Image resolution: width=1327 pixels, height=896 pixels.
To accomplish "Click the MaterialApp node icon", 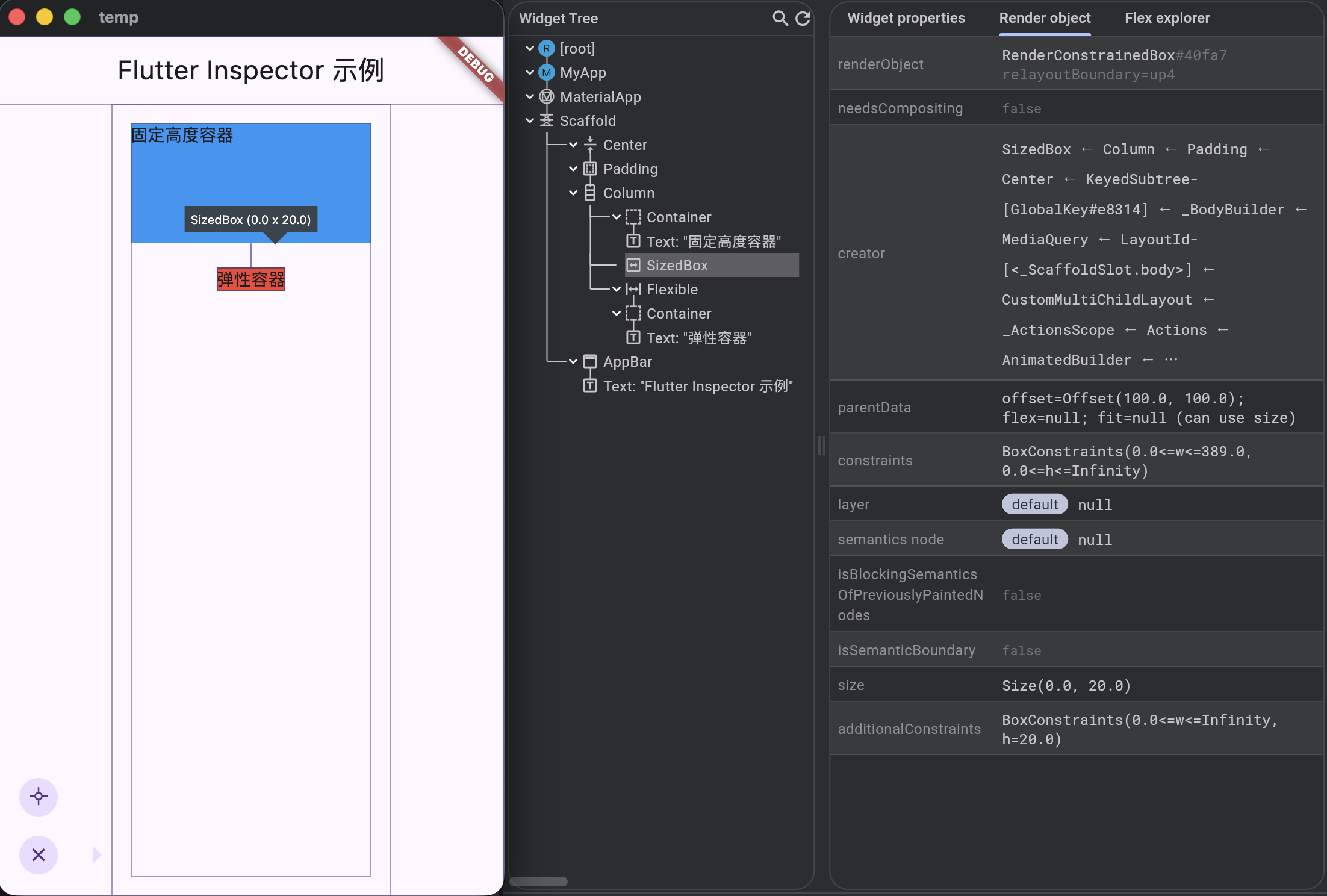I will tap(547, 97).
